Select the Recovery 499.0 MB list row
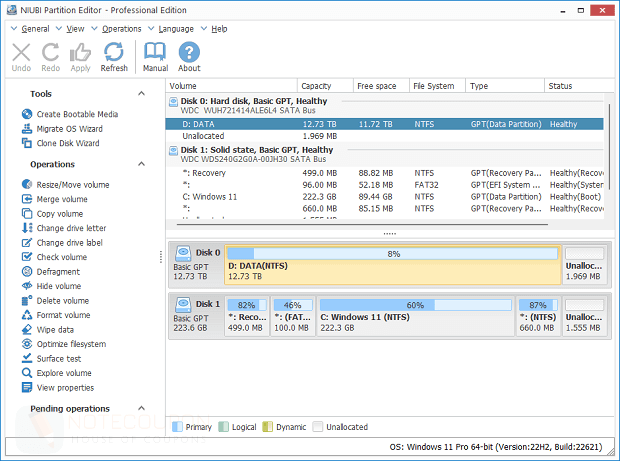The height and width of the screenshot is (461, 620). 384,173
